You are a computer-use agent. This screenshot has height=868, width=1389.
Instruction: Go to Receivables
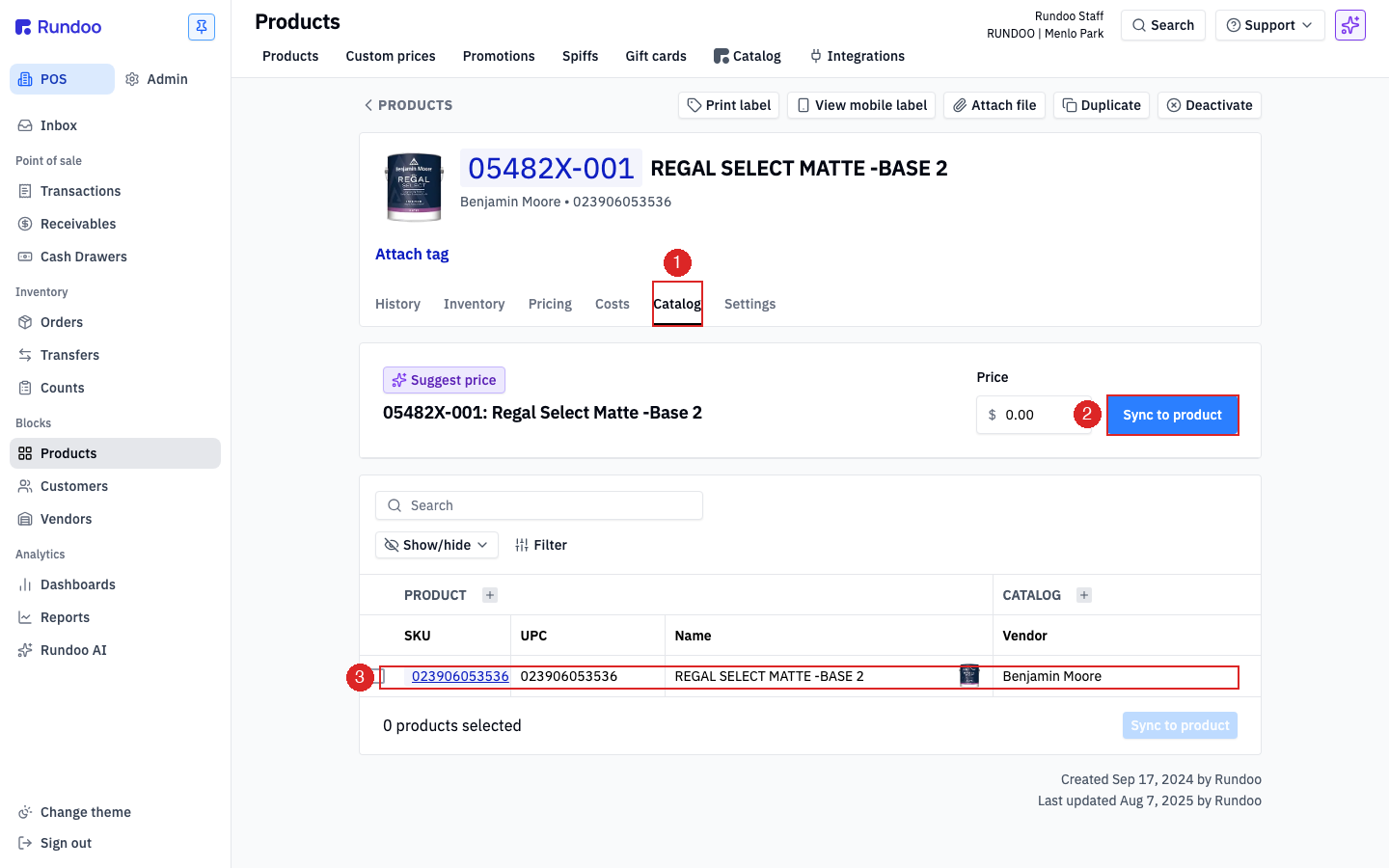(116, 224)
